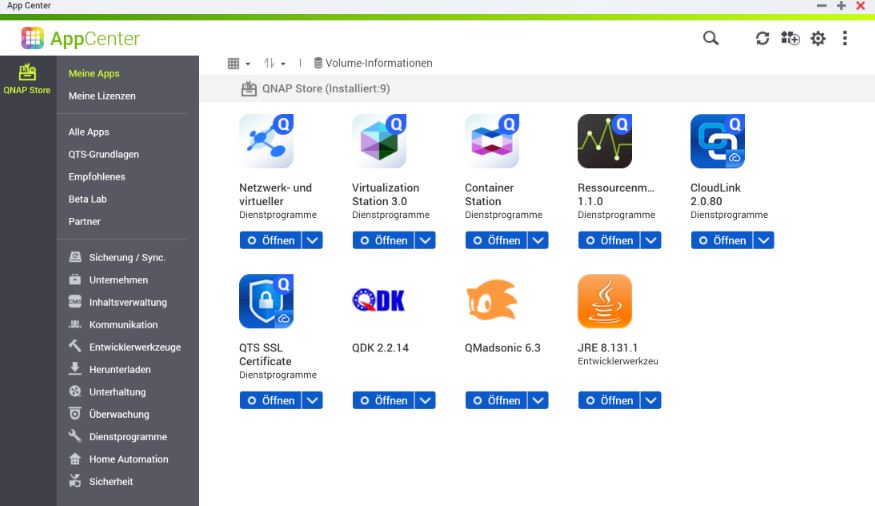
Task: Click the Inhaltsverwaltung category icon
Action: (x=75, y=302)
